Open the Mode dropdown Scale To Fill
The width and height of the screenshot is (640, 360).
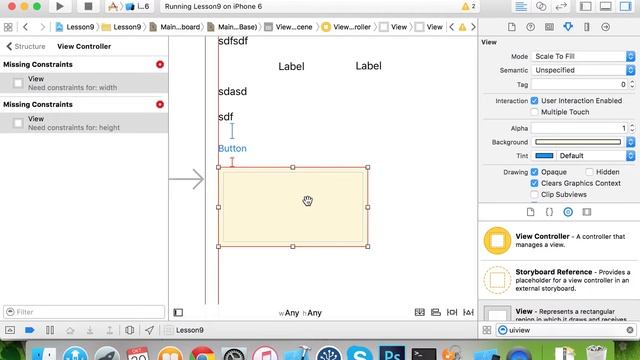(x=583, y=56)
